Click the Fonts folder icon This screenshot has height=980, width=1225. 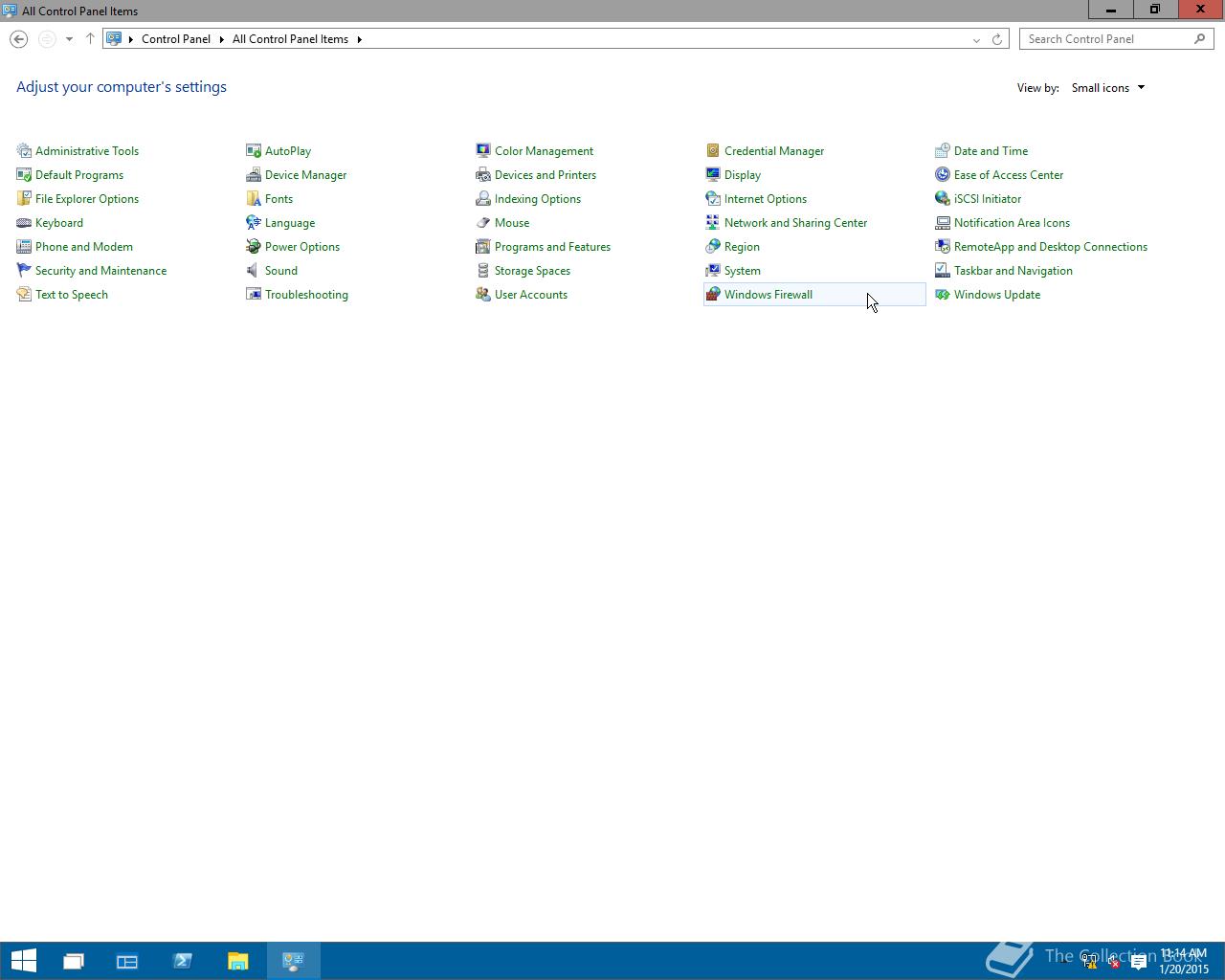(x=254, y=199)
